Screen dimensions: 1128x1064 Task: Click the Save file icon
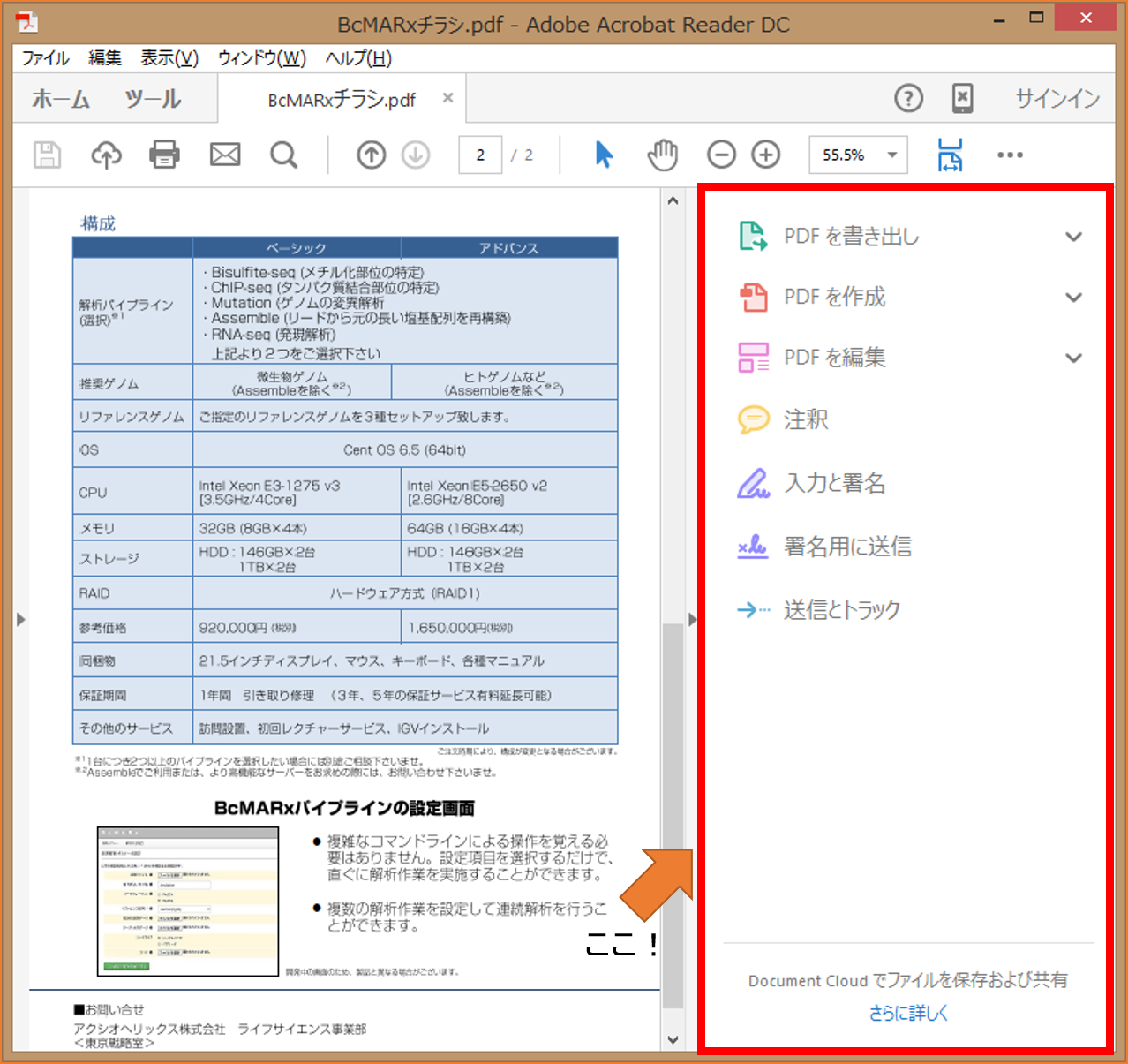click(x=47, y=155)
